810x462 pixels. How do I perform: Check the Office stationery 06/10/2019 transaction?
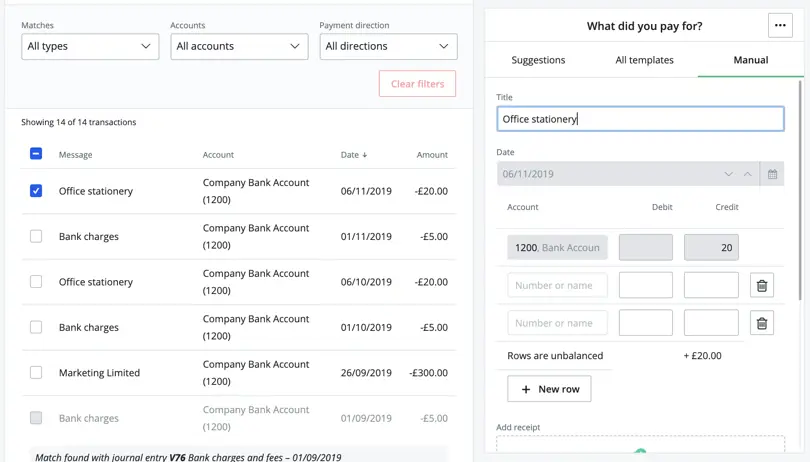[36, 282]
